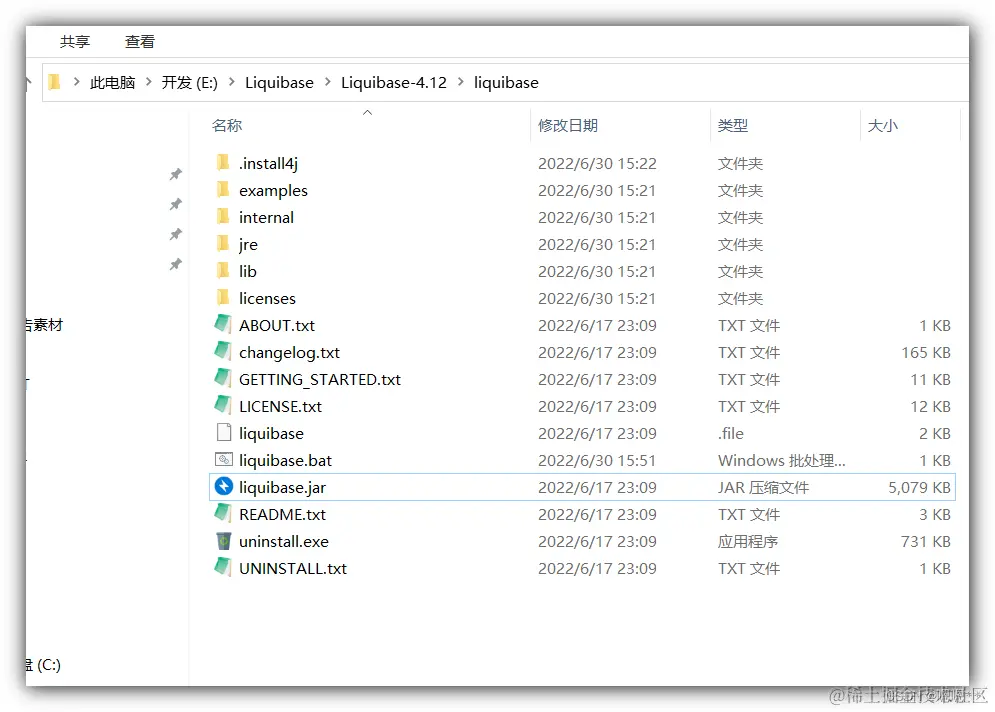Select the changelog.txt file name
The width and height of the screenshot is (995, 712).
[x=289, y=353]
